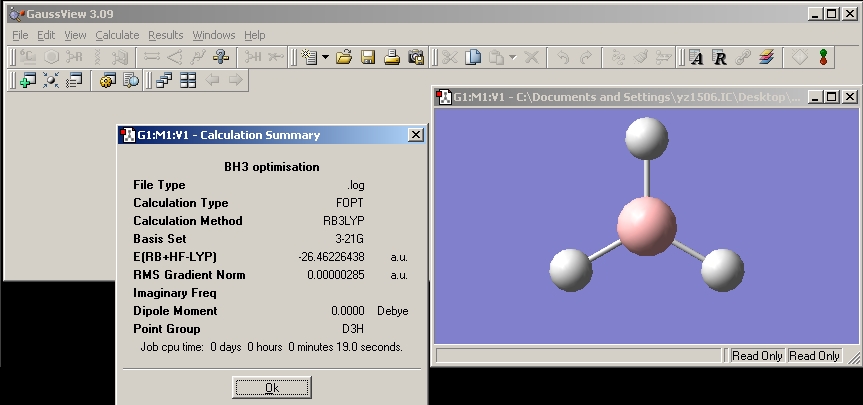This screenshot has height=405, width=863.
Task: Click the Connection Editor chain icon
Action: click(743, 57)
